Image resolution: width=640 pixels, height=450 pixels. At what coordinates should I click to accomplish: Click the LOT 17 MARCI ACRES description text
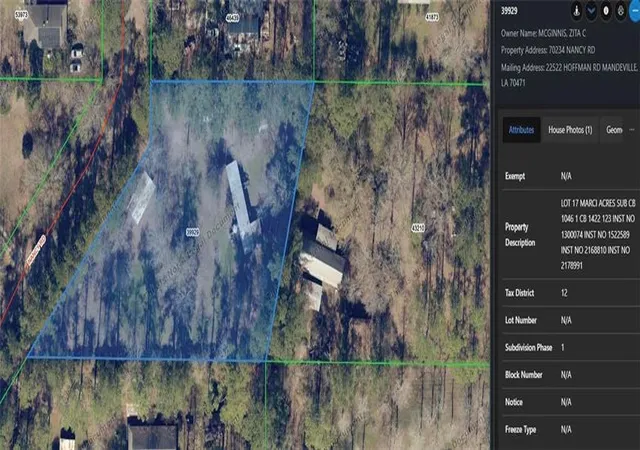pyautogui.click(x=598, y=234)
